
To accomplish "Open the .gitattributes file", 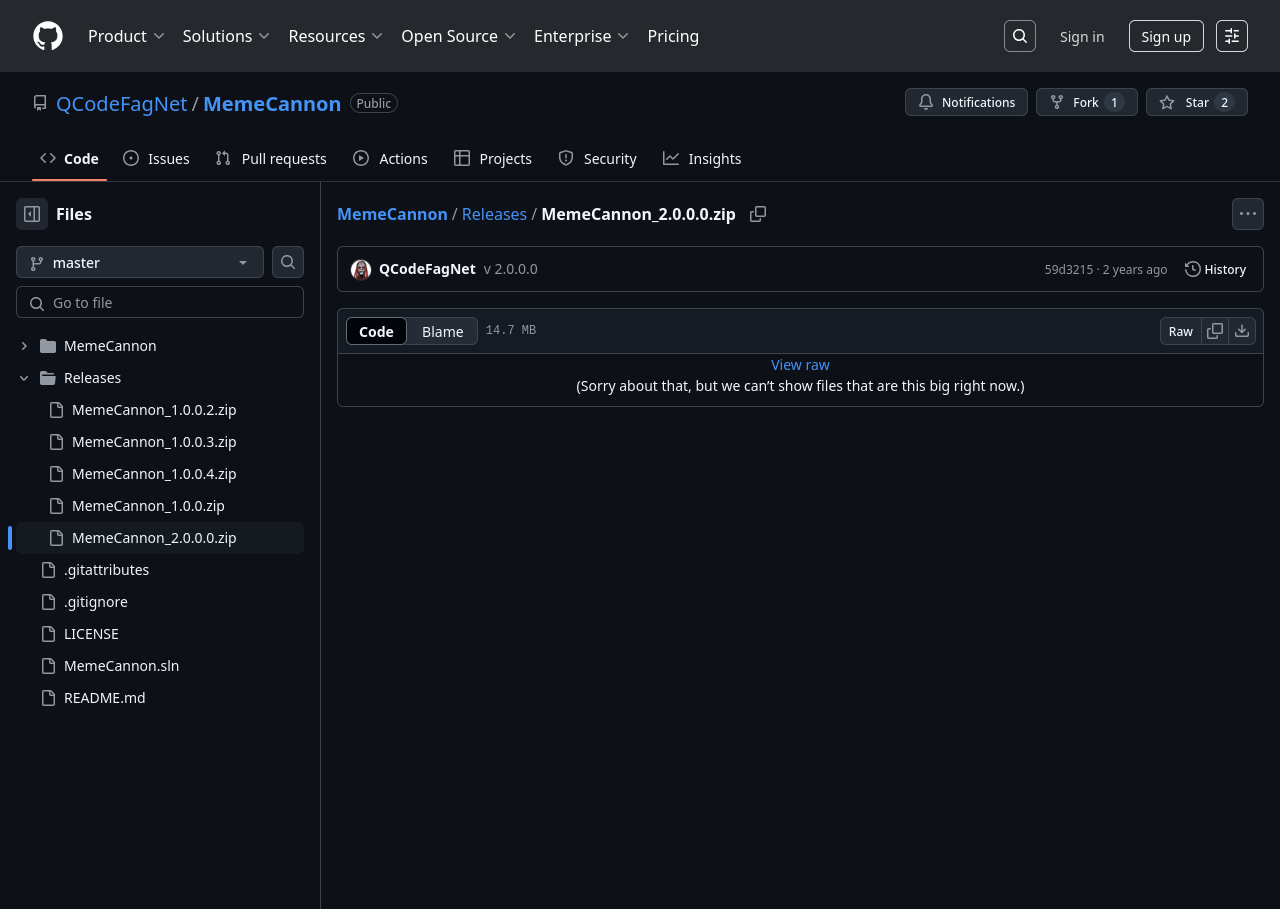I will point(106,570).
